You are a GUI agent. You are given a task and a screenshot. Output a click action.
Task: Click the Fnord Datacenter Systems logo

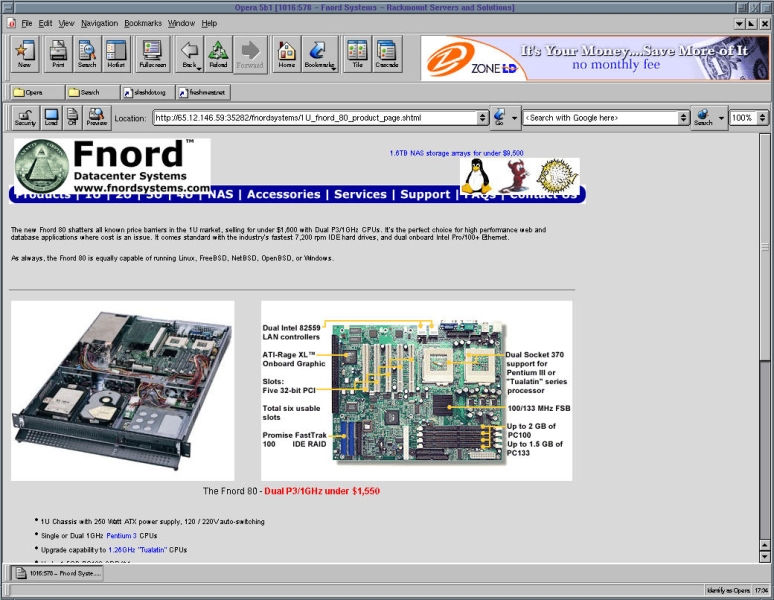(x=113, y=166)
